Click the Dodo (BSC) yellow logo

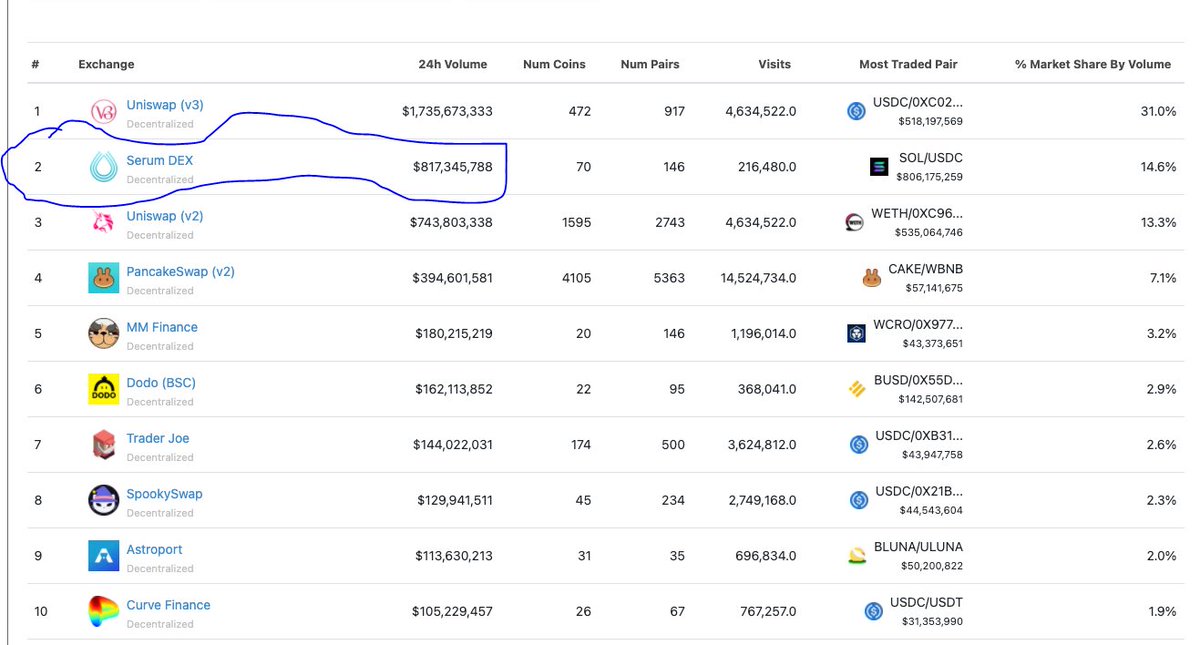pyautogui.click(x=104, y=389)
